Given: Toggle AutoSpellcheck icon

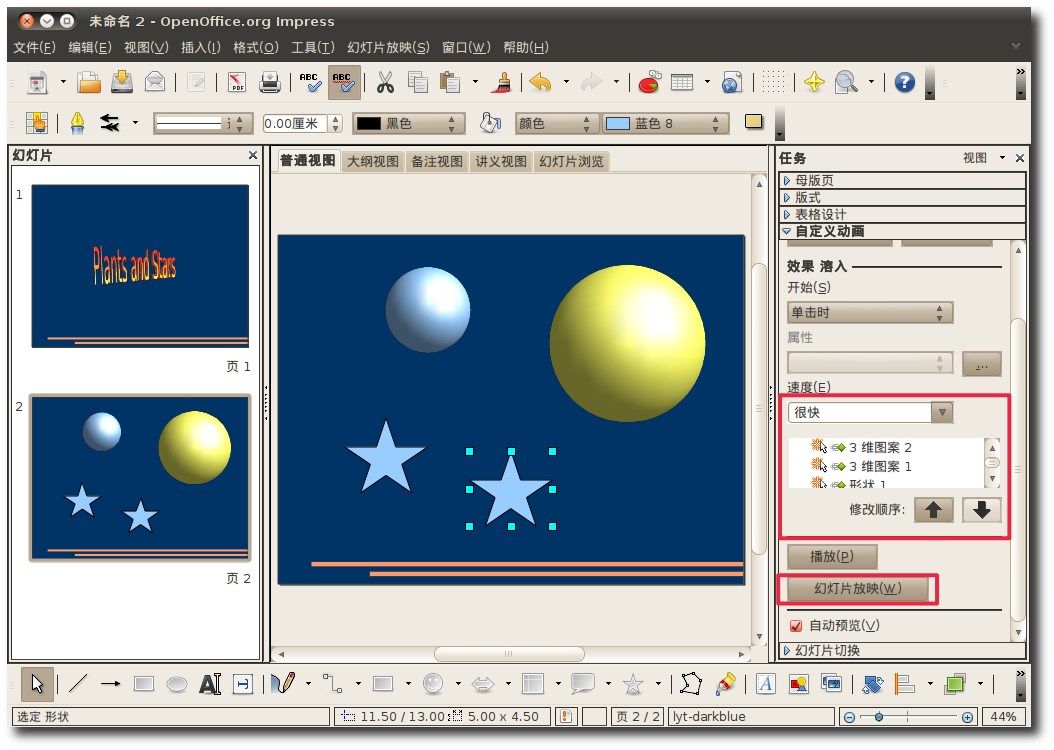Looking at the screenshot, I should coord(343,83).
